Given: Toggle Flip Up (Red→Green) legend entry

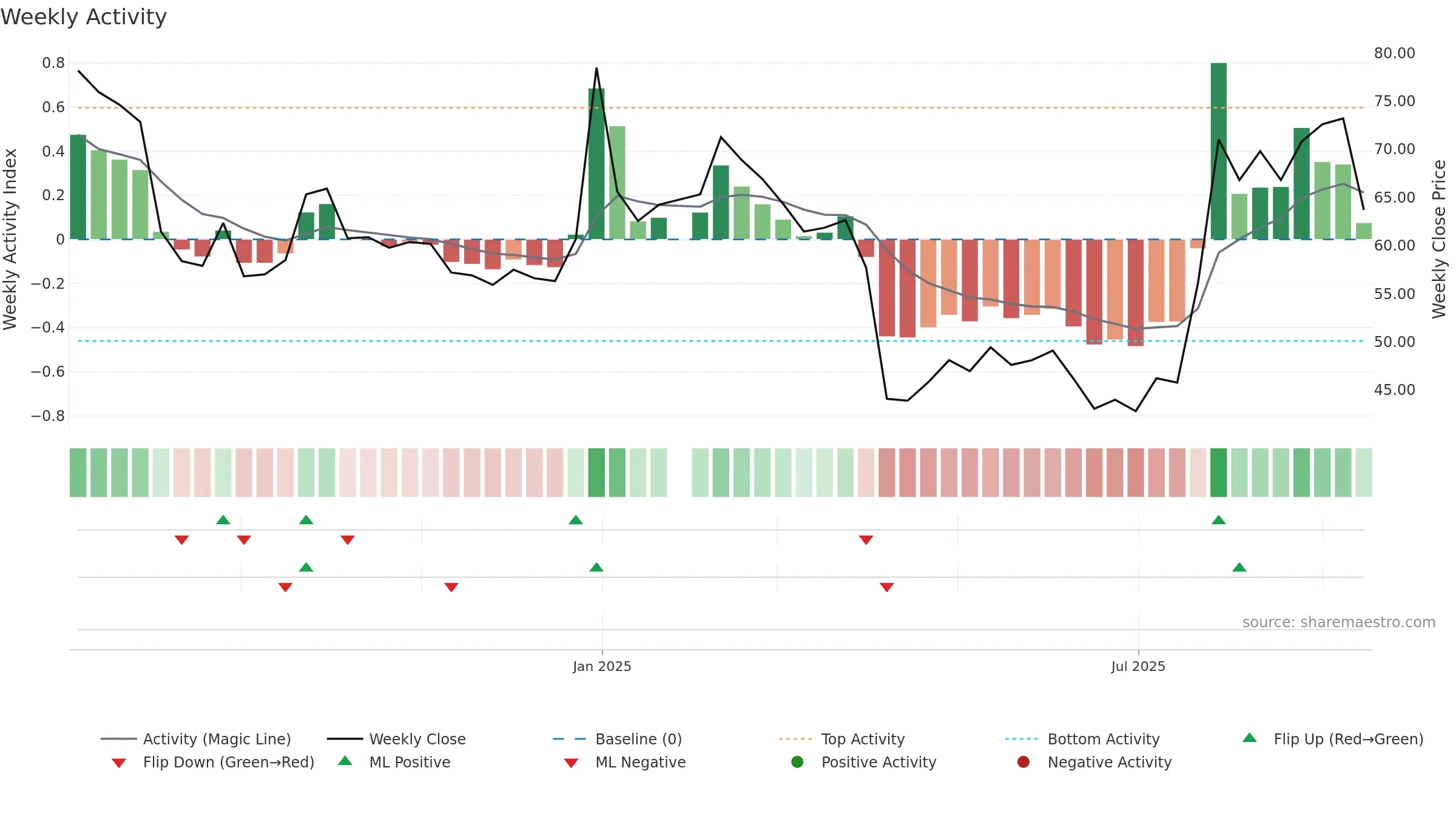Looking at the screenshot, I should coord(1332,739).
